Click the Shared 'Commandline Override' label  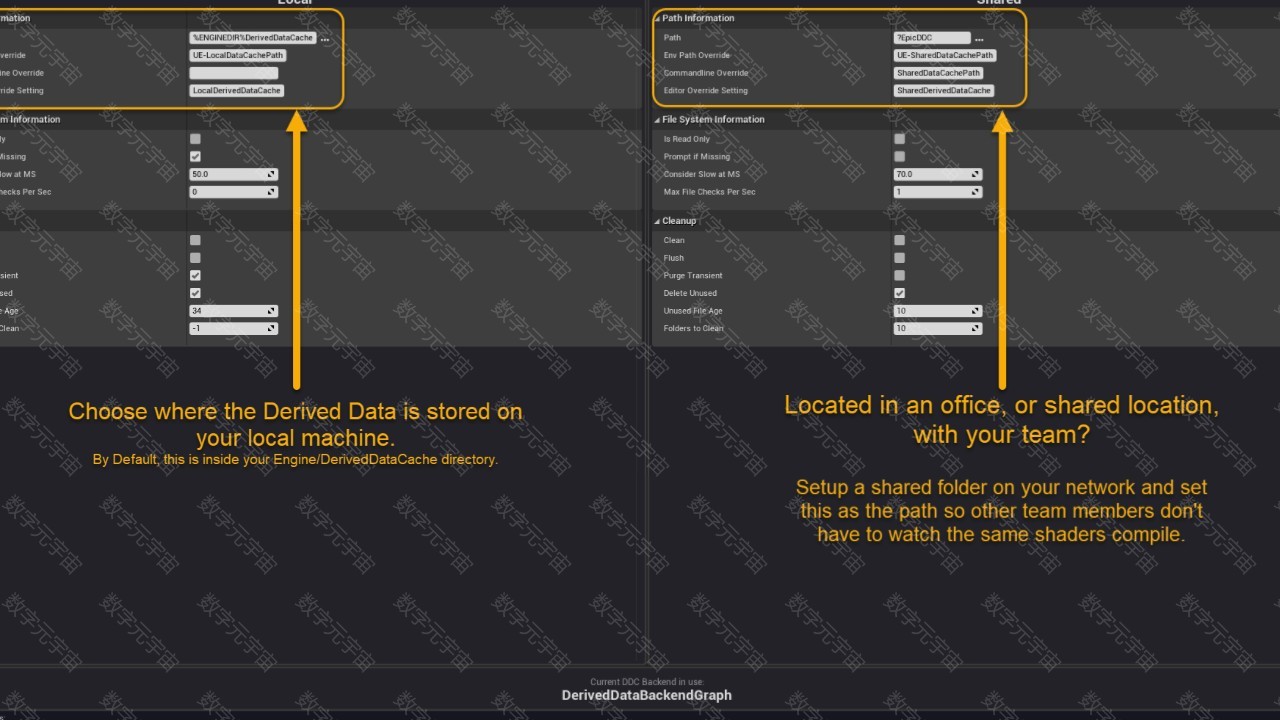pyautogui.click(x=706, y=73)
